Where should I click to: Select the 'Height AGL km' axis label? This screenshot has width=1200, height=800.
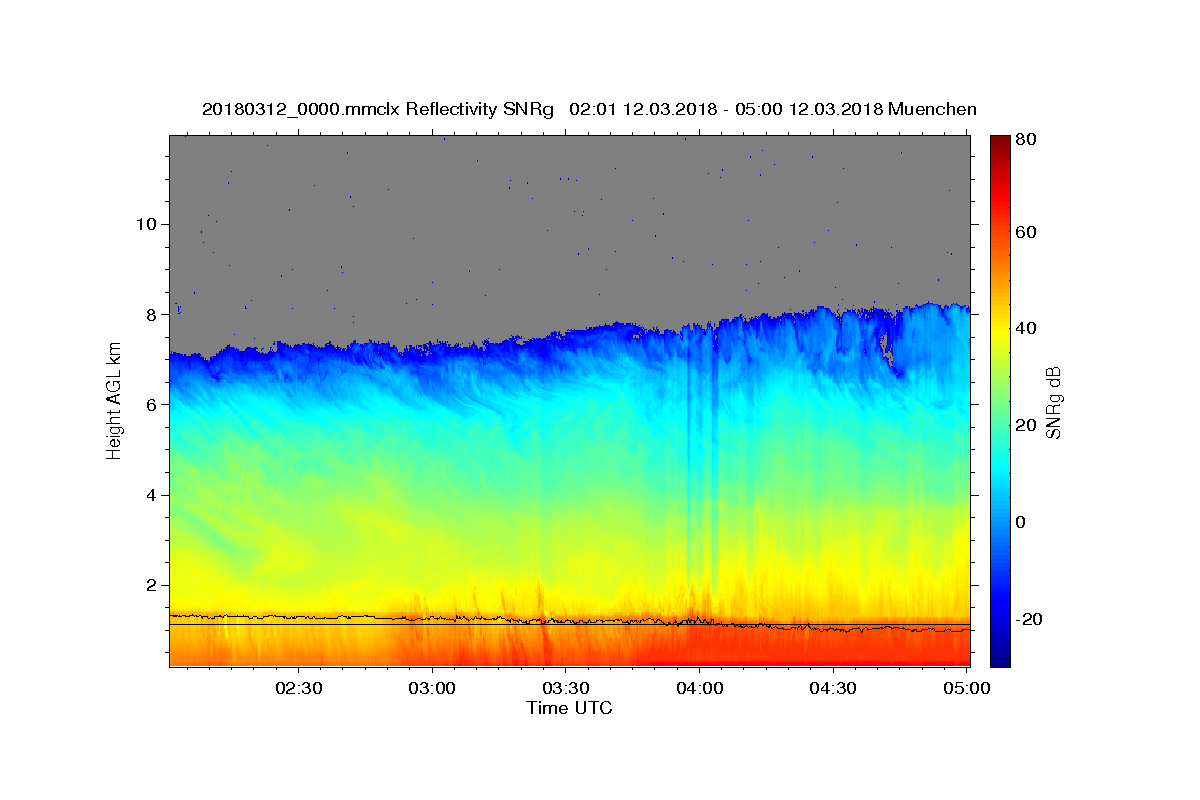[114, 401]
